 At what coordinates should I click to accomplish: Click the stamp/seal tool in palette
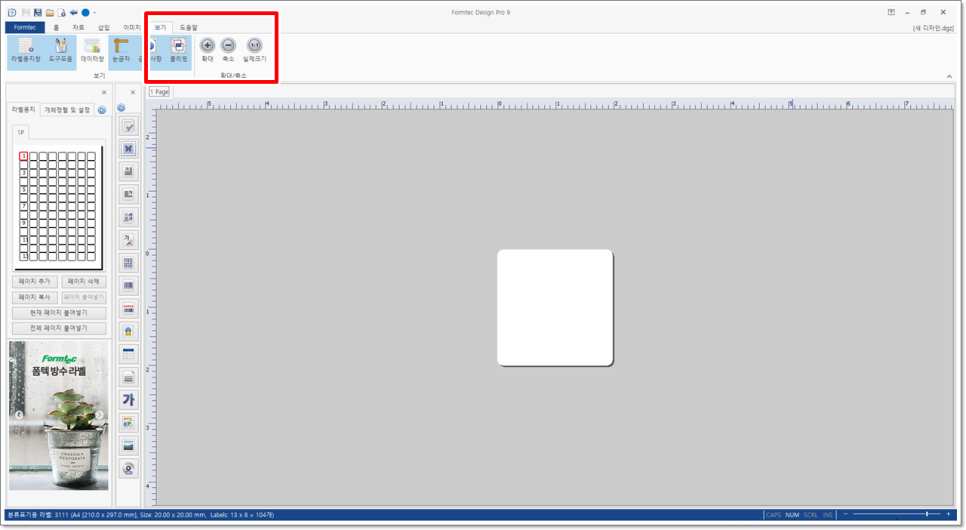[x=128, y=331]
